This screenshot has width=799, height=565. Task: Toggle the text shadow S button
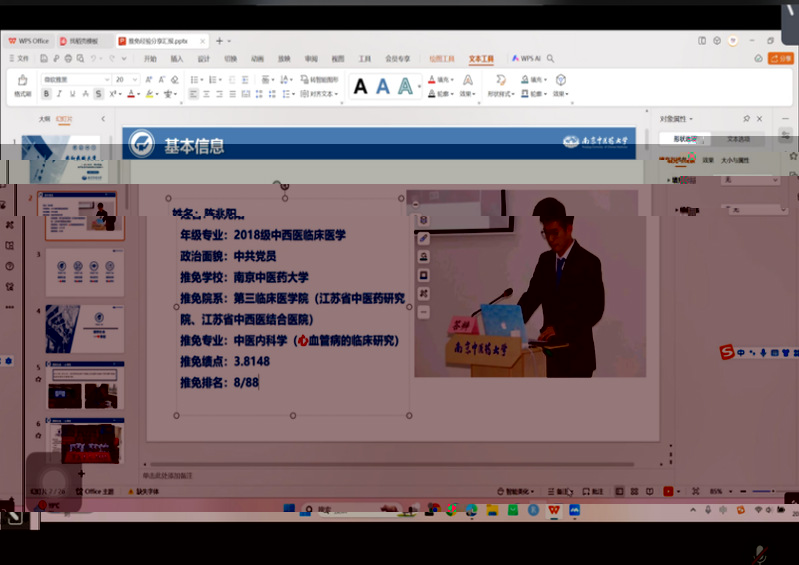coord(98,94)
